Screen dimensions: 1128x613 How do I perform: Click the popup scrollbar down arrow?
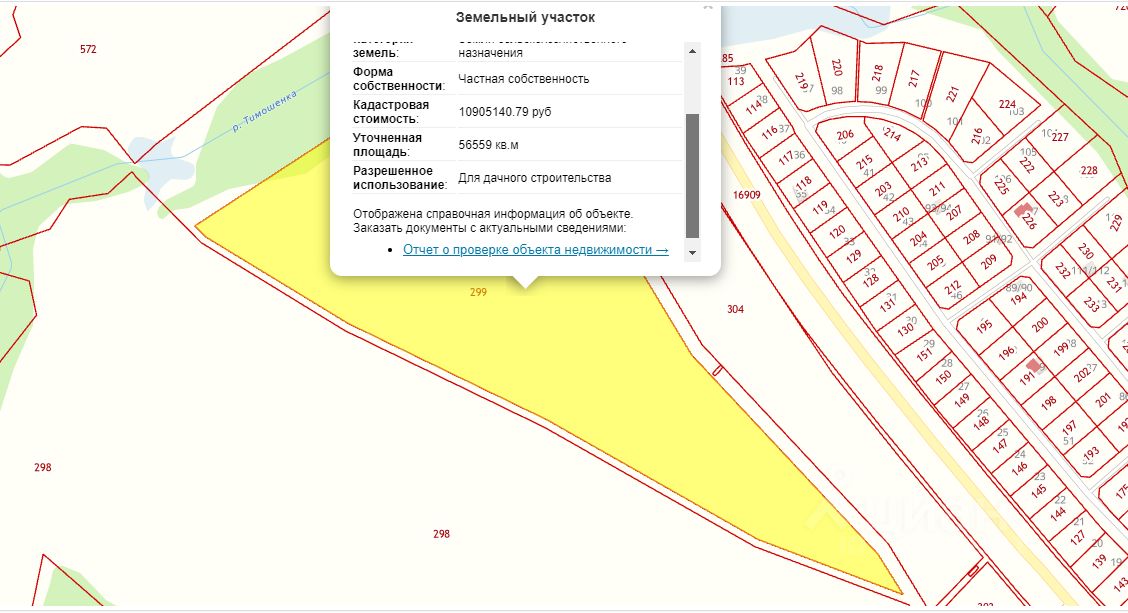click(x=692, y=253)
